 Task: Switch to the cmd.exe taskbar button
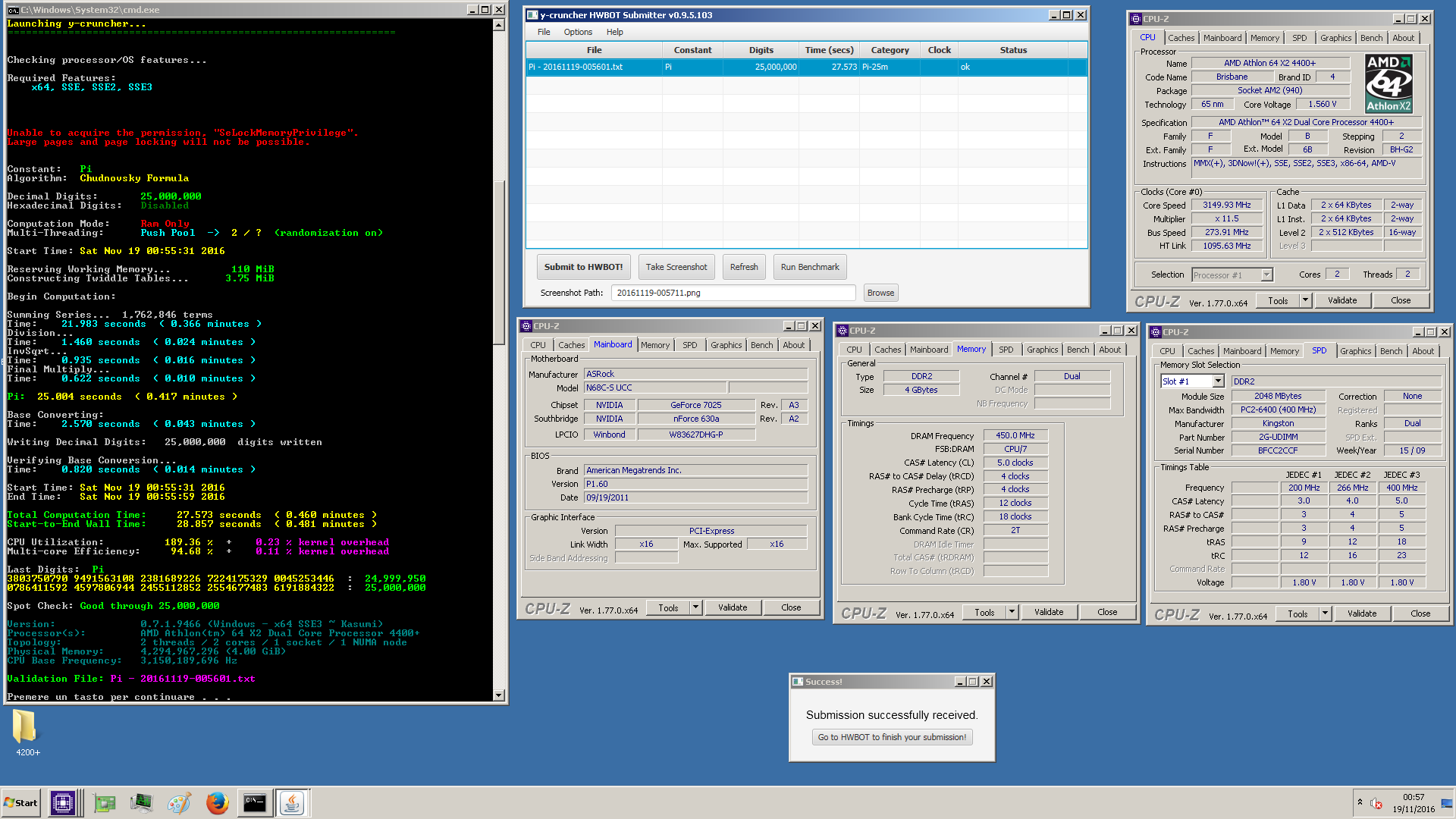pyautogui.click(x=255, y=803)
